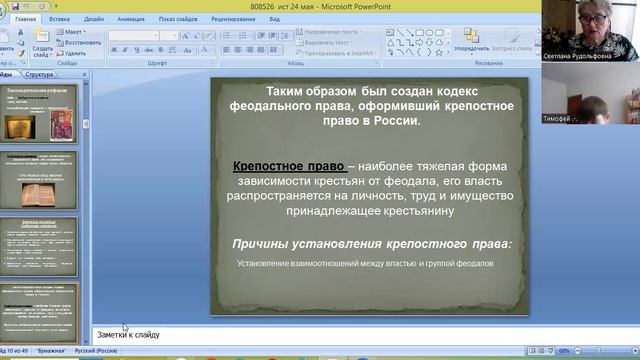Justify the text alignment

[261, 50]
